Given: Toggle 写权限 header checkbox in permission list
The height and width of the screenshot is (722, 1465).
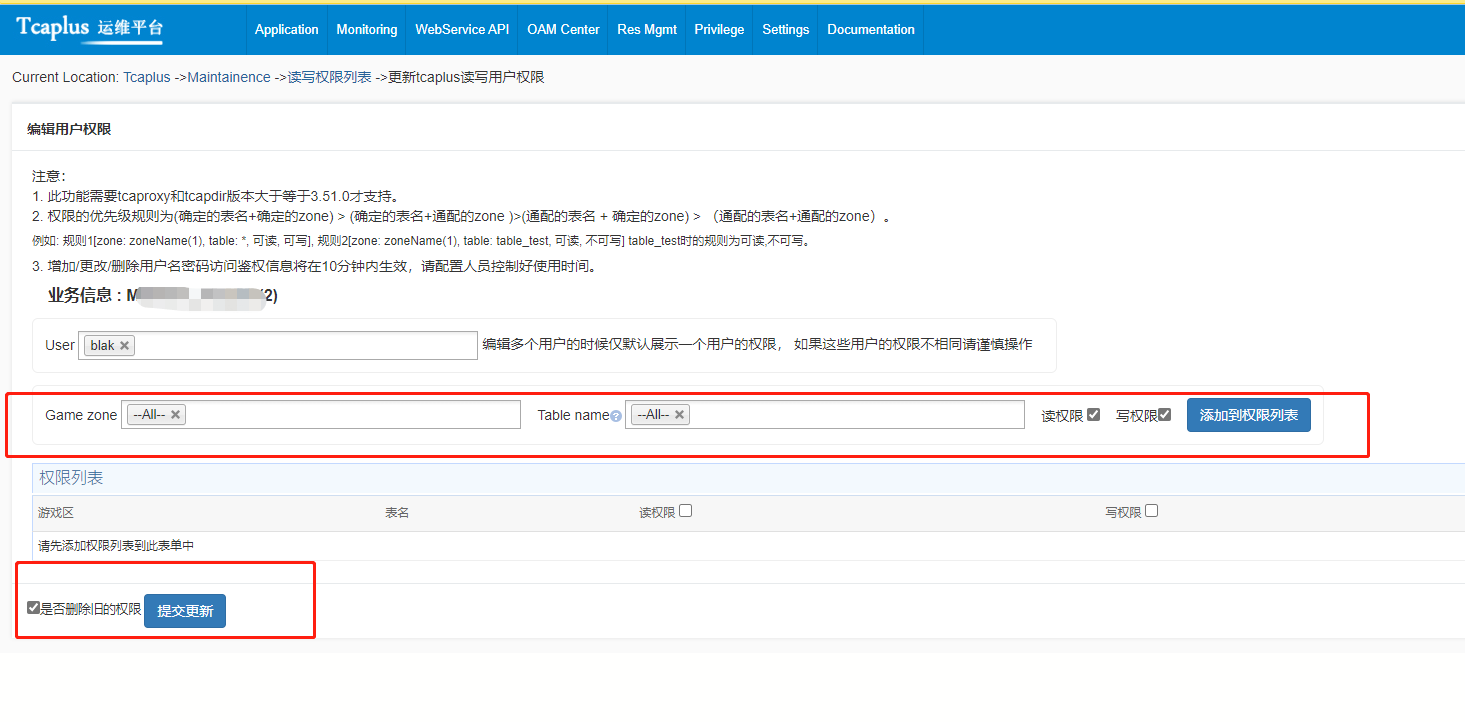Looking at the screenshot, I should [x=1151, y=511].
